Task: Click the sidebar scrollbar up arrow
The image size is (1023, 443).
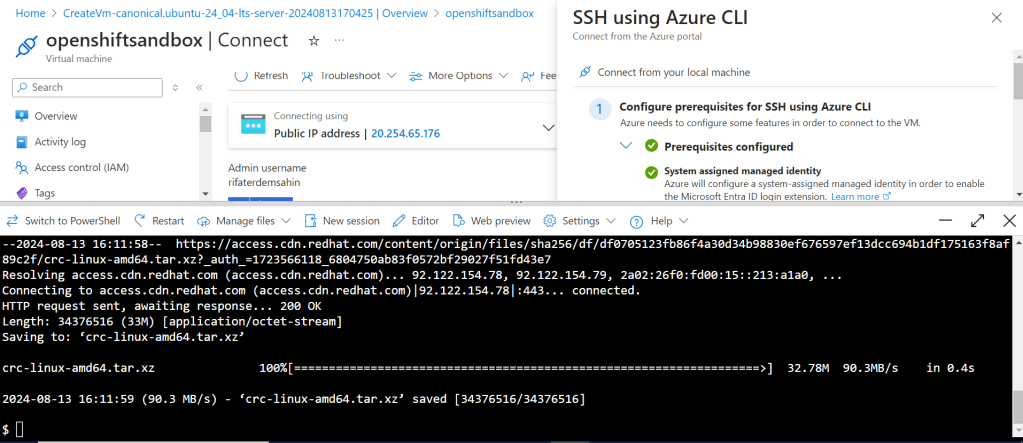Action: 206,109
